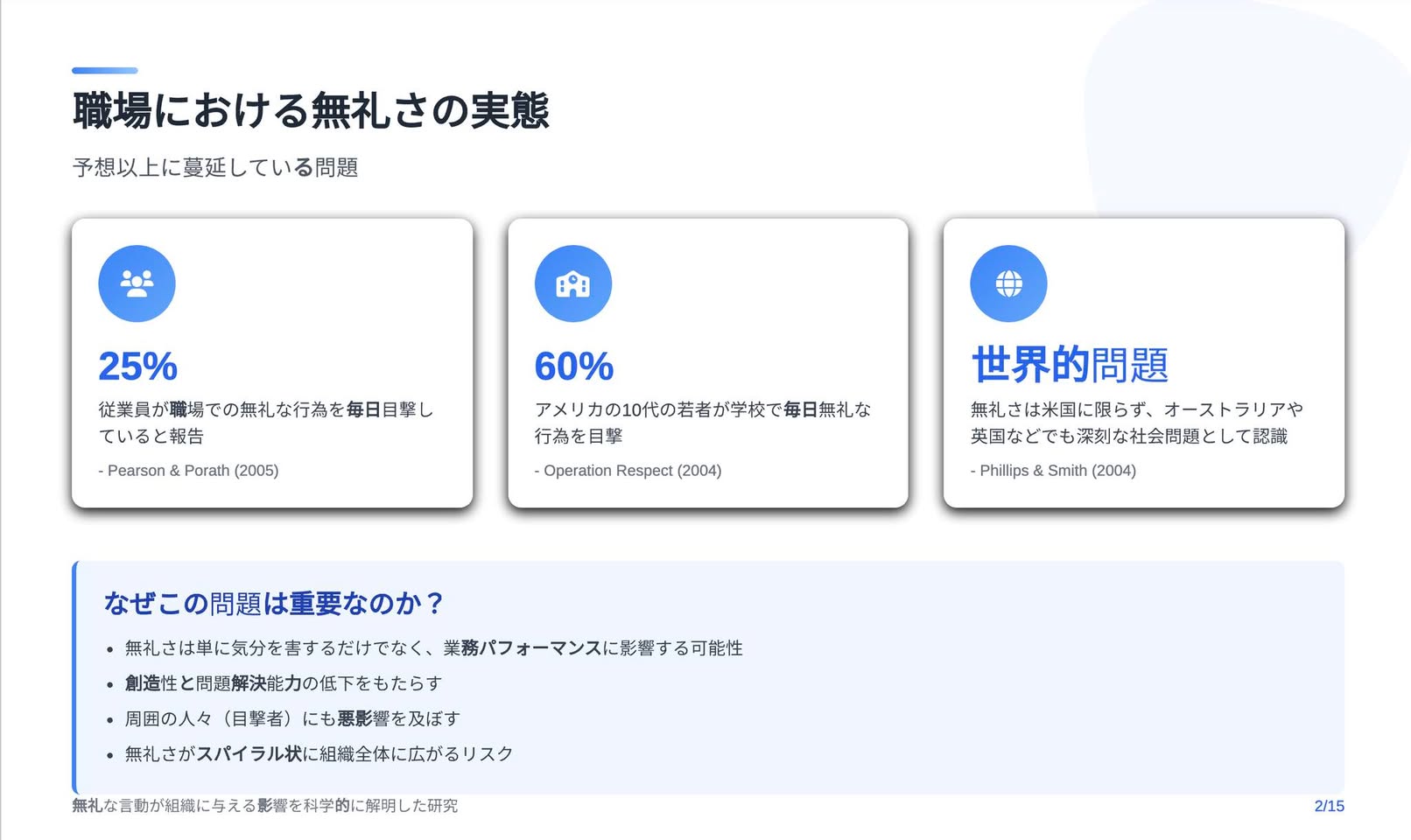Click the description under 世界的問題 card

[x=1136, y=423]
